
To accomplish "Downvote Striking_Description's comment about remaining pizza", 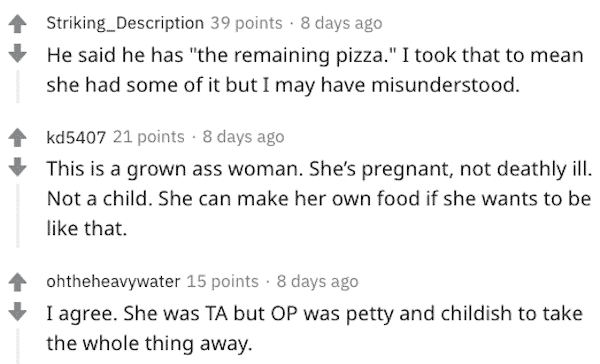I will [17, 53].
